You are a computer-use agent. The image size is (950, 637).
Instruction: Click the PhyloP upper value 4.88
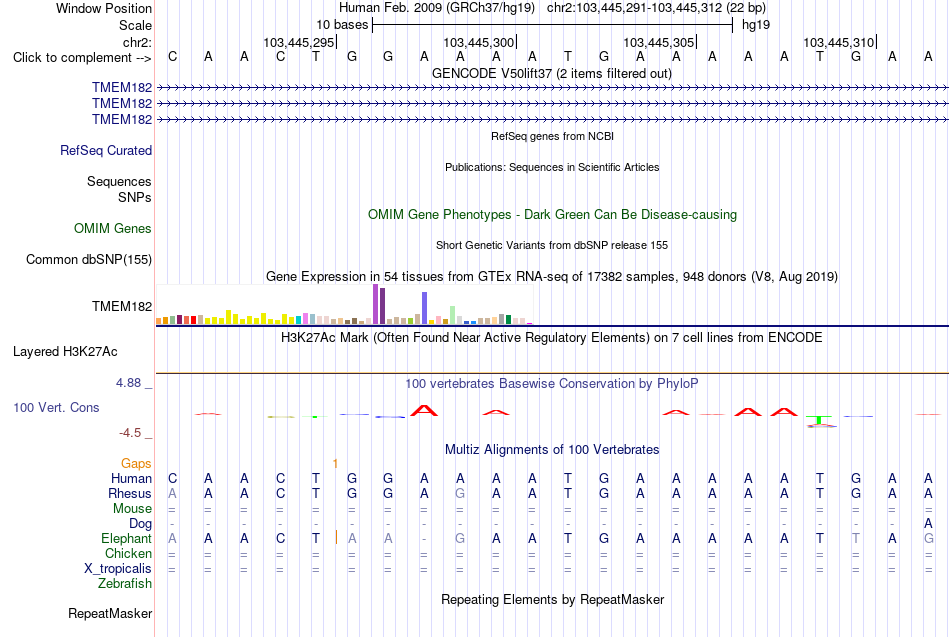[128, 383]
